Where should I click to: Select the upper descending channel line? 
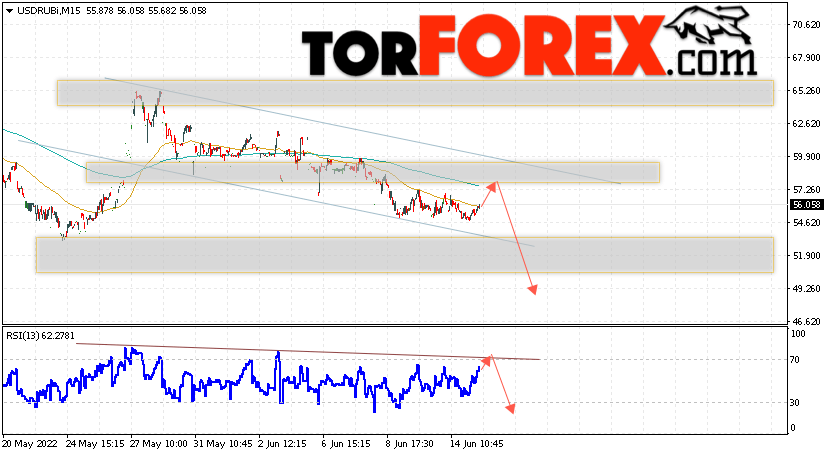click(362, 131)
